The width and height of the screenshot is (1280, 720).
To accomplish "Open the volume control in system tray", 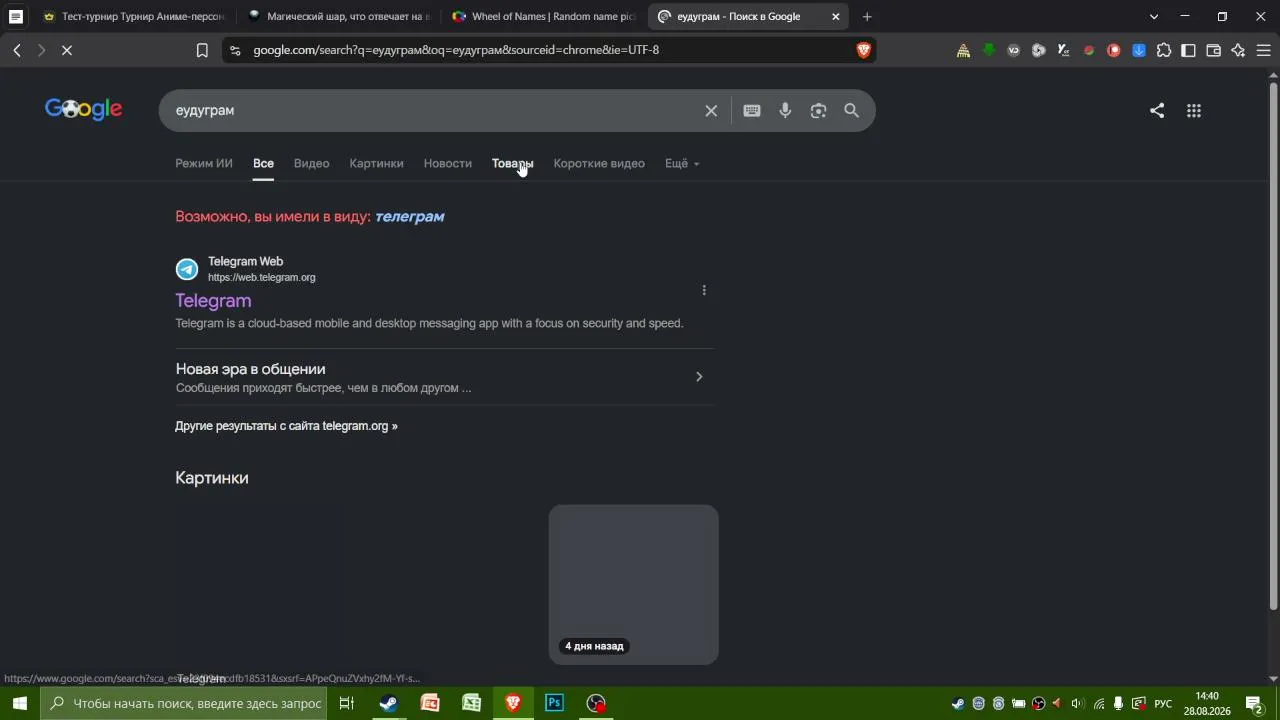I will pos(1077,703).
